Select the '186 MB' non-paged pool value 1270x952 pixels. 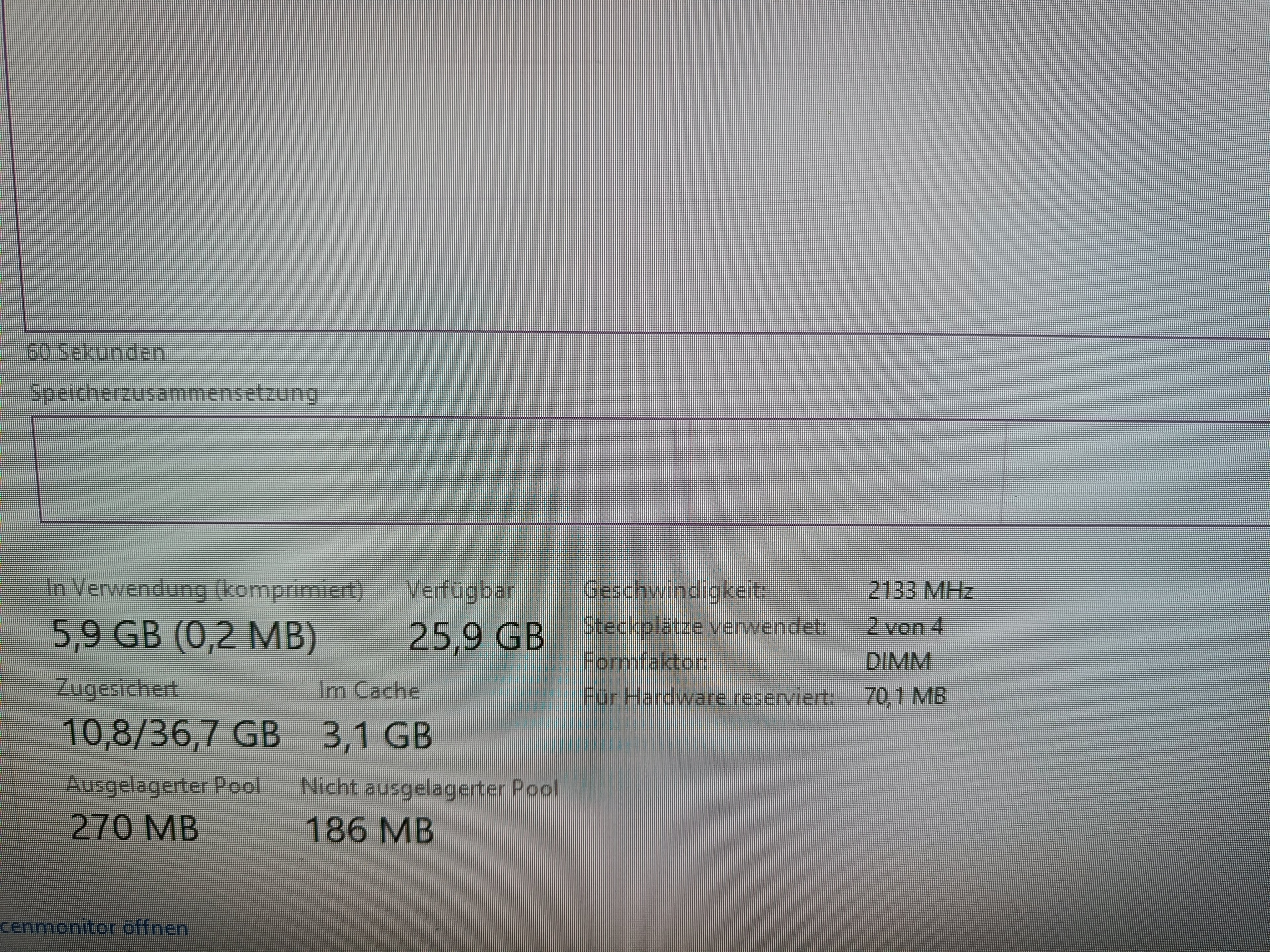click(369, 829)
